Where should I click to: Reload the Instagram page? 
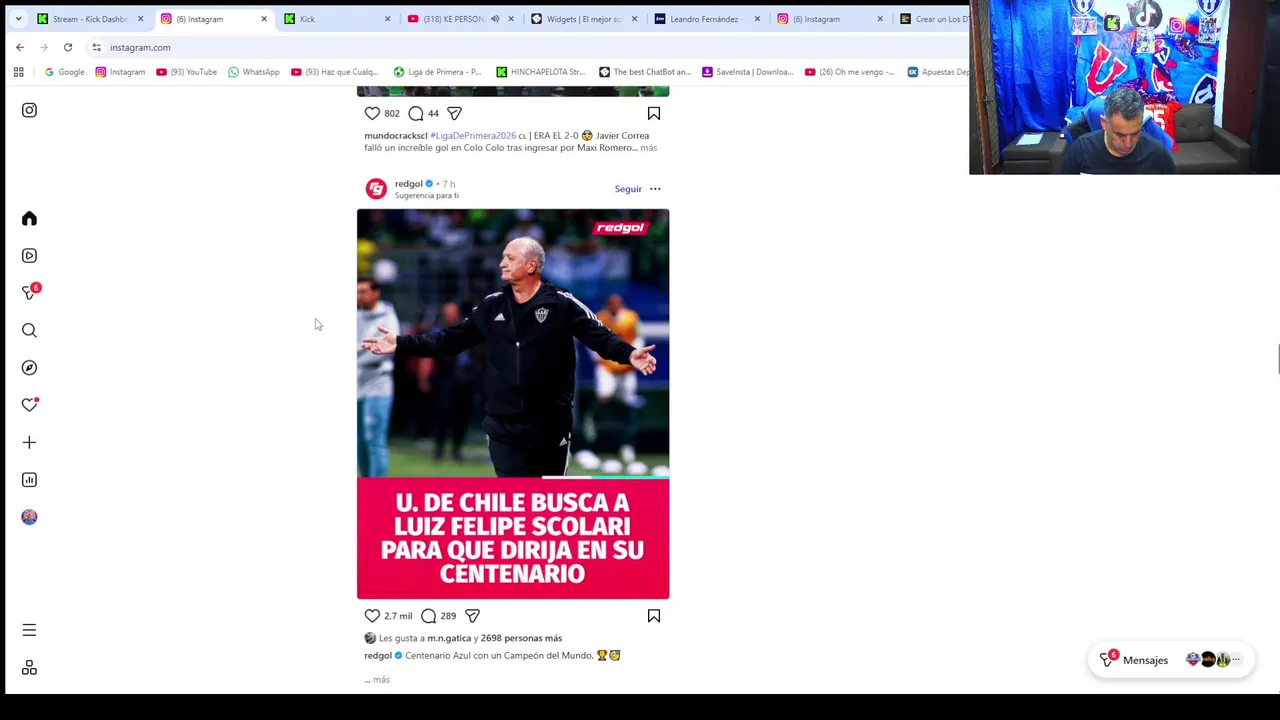click(68, 47)
